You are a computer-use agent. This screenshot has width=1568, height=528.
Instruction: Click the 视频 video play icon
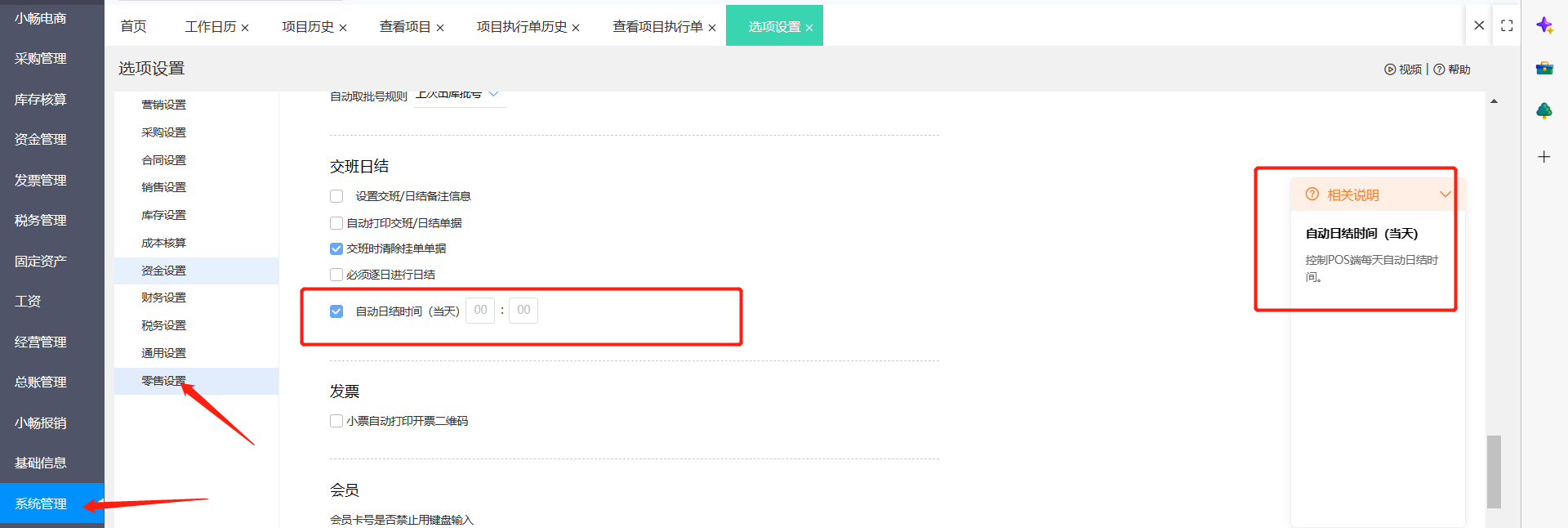point(1389,69)
